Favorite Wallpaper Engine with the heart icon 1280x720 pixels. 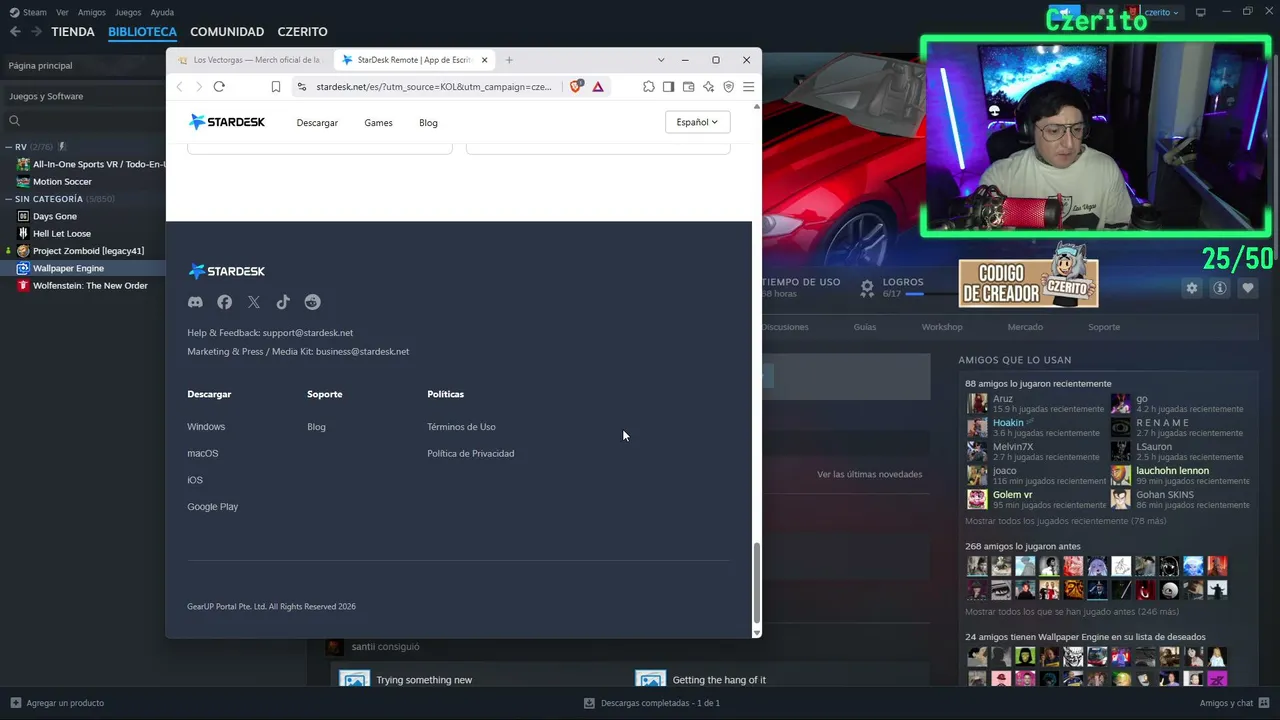[x=1248, y=288]
